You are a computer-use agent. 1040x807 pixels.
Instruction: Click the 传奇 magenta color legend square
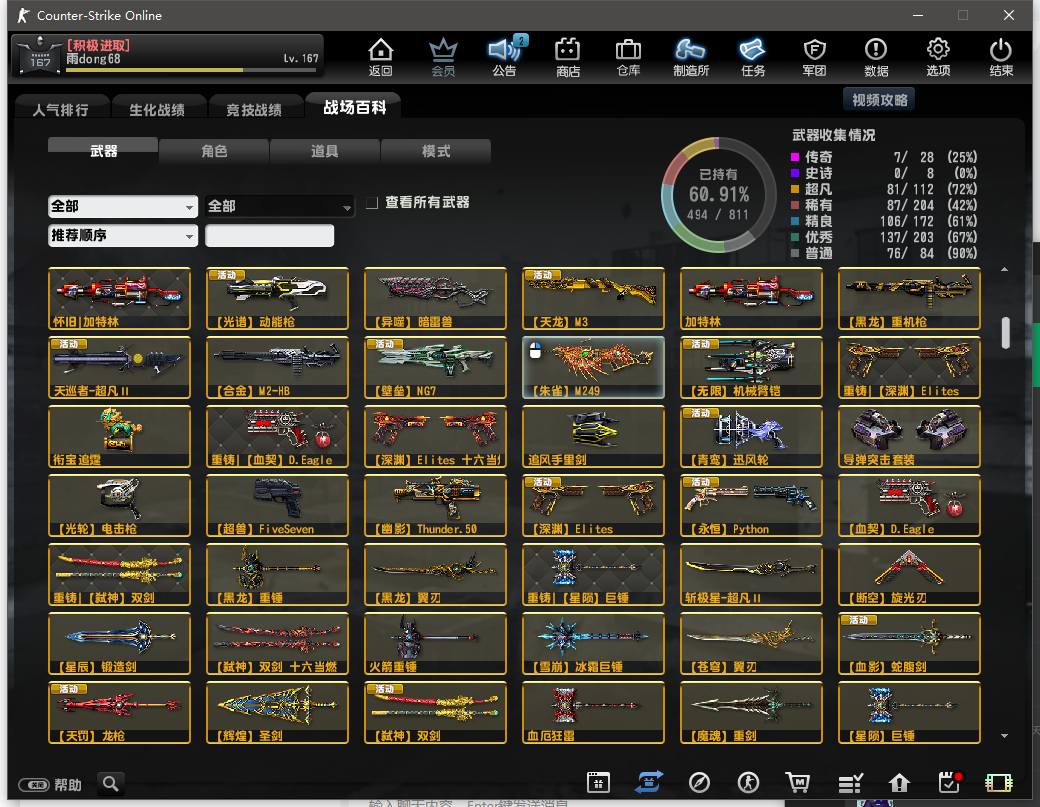(x=795, y=157)
